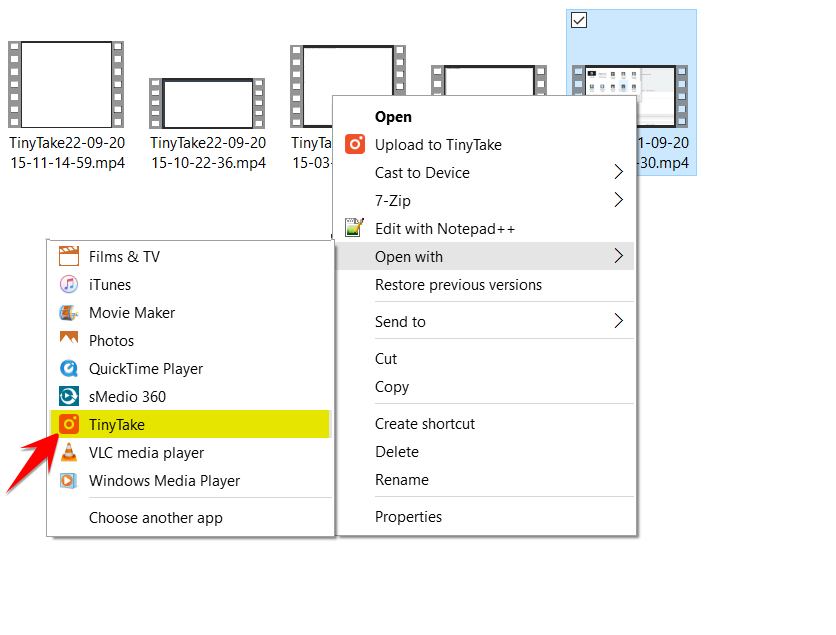Choose Copy from context menu
Screen dimensions: 836x635
[x=485, y=387]
